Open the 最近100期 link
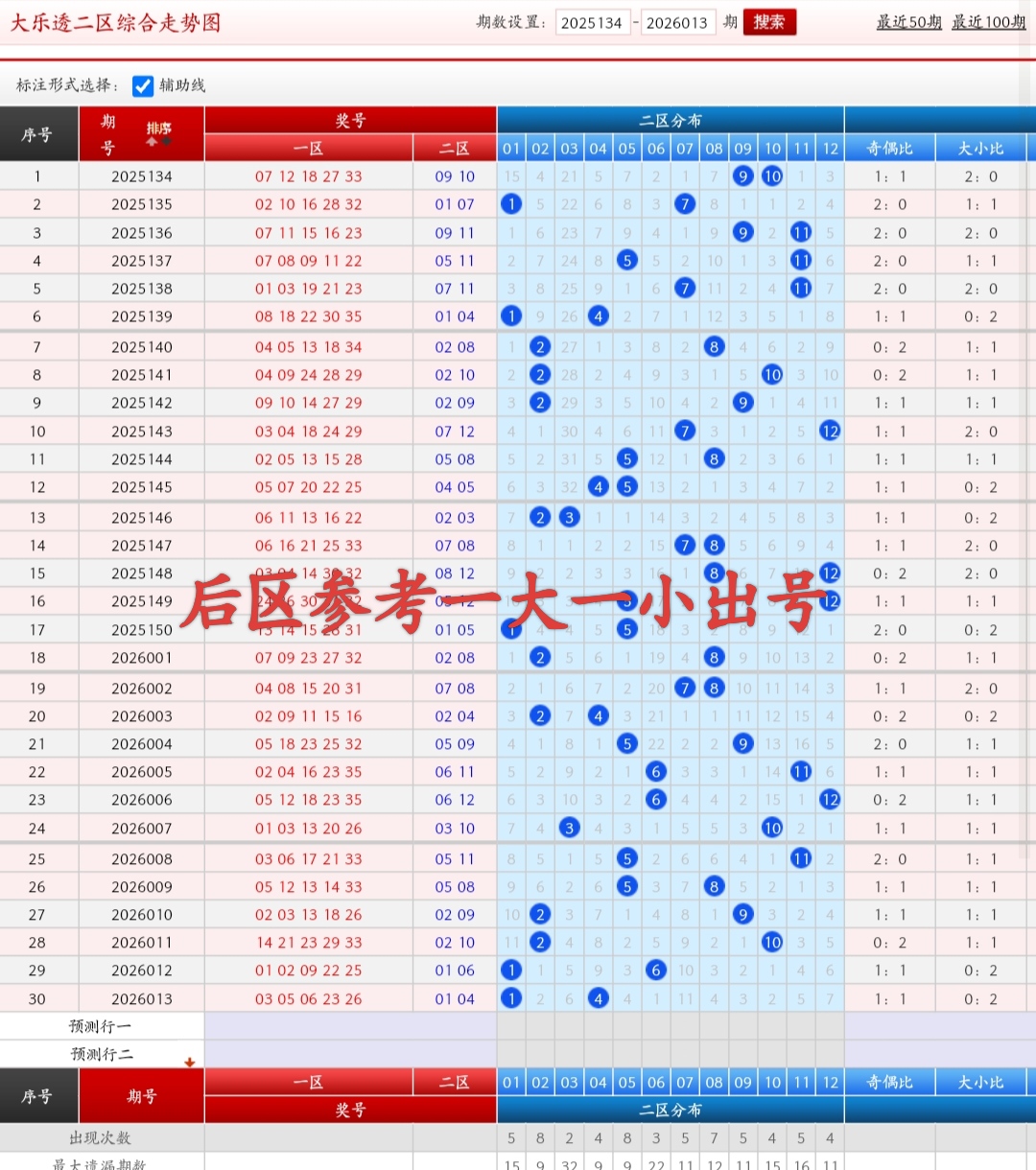Viewport: 1036px width, 1170px height. point(988,21)
